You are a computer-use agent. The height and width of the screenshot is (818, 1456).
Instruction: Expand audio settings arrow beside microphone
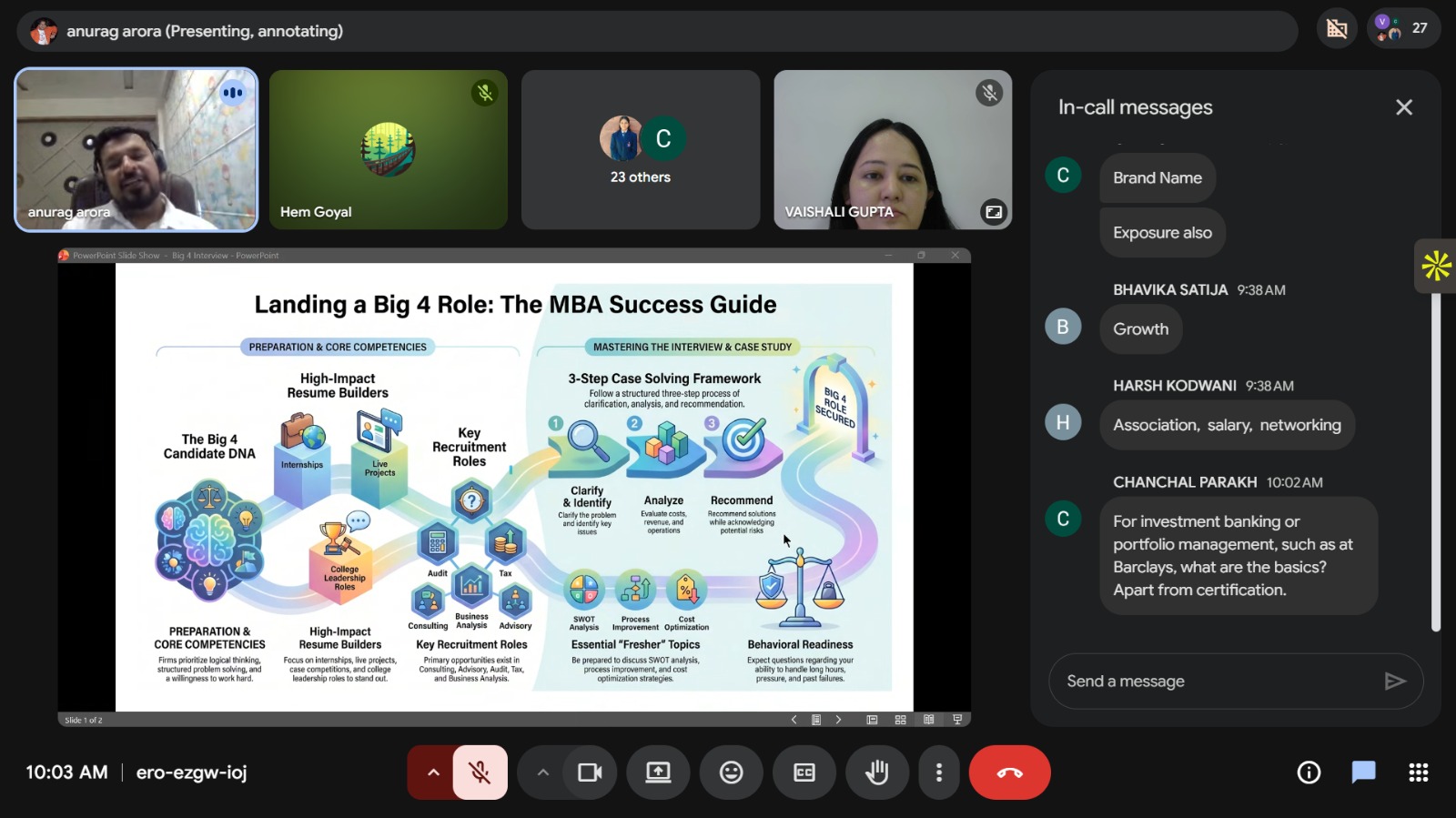point(433,773)
